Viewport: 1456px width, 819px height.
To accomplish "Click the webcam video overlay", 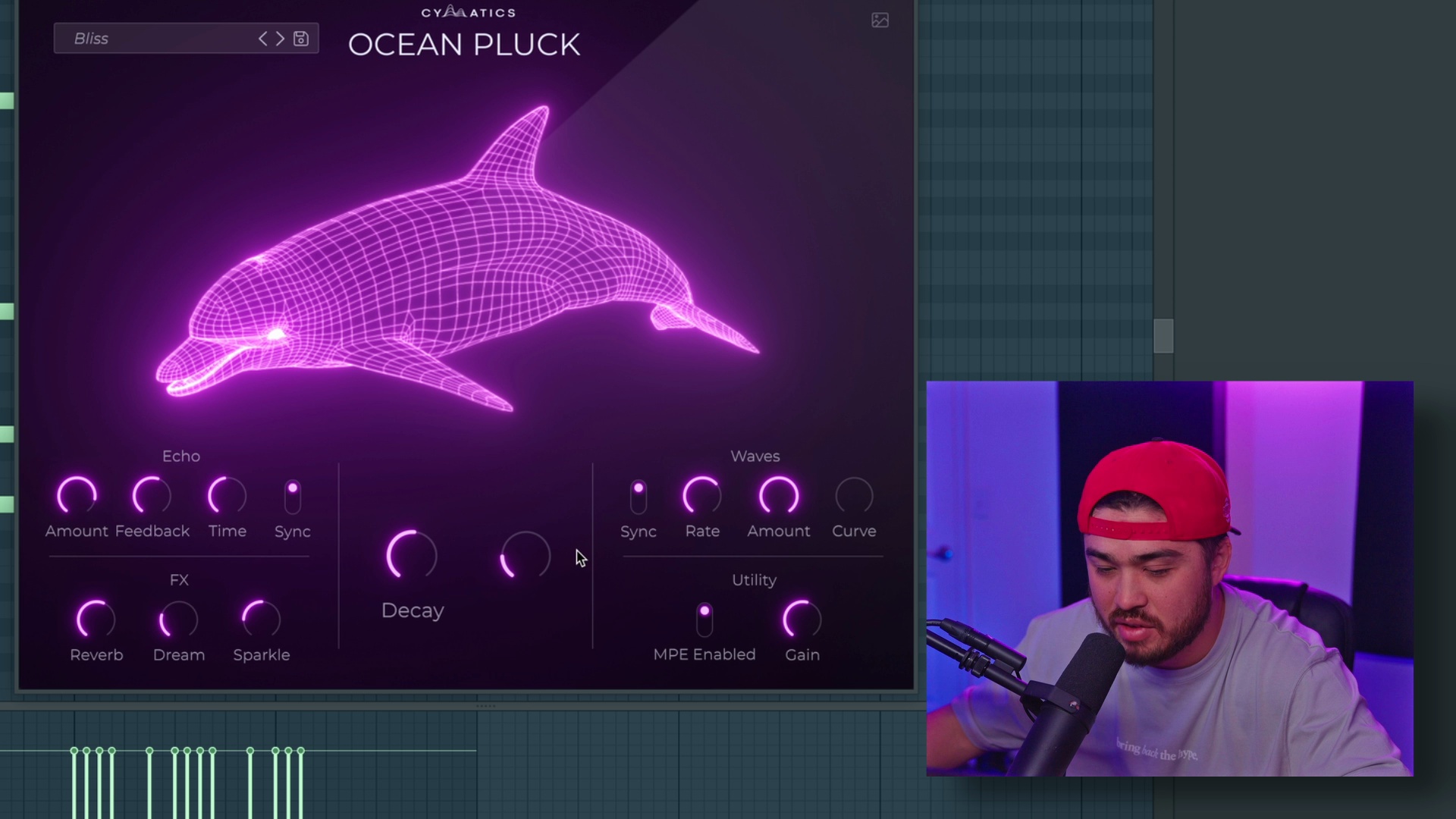I will pyautogui.click(x=1169, y=579).
